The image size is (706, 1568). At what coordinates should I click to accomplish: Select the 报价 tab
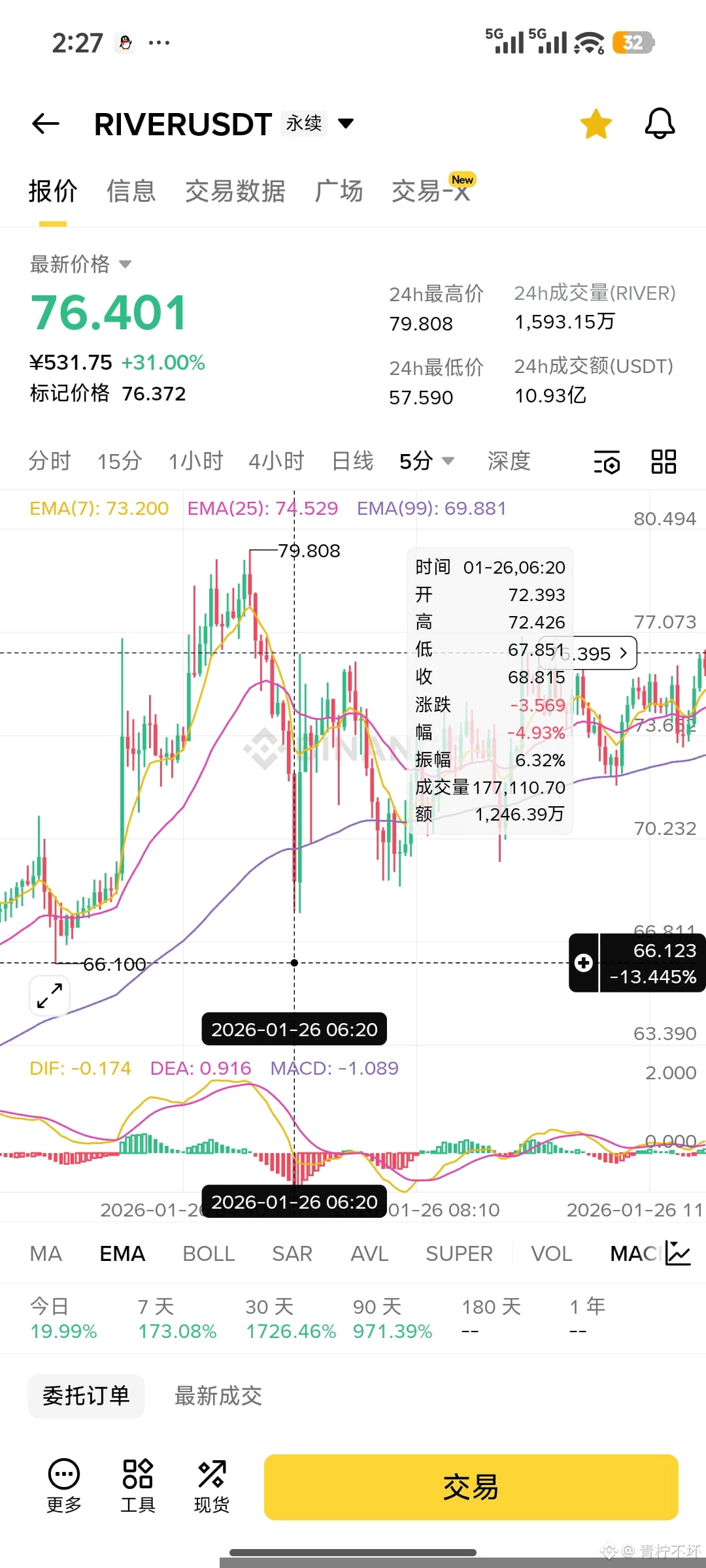(x=53, y=191)
